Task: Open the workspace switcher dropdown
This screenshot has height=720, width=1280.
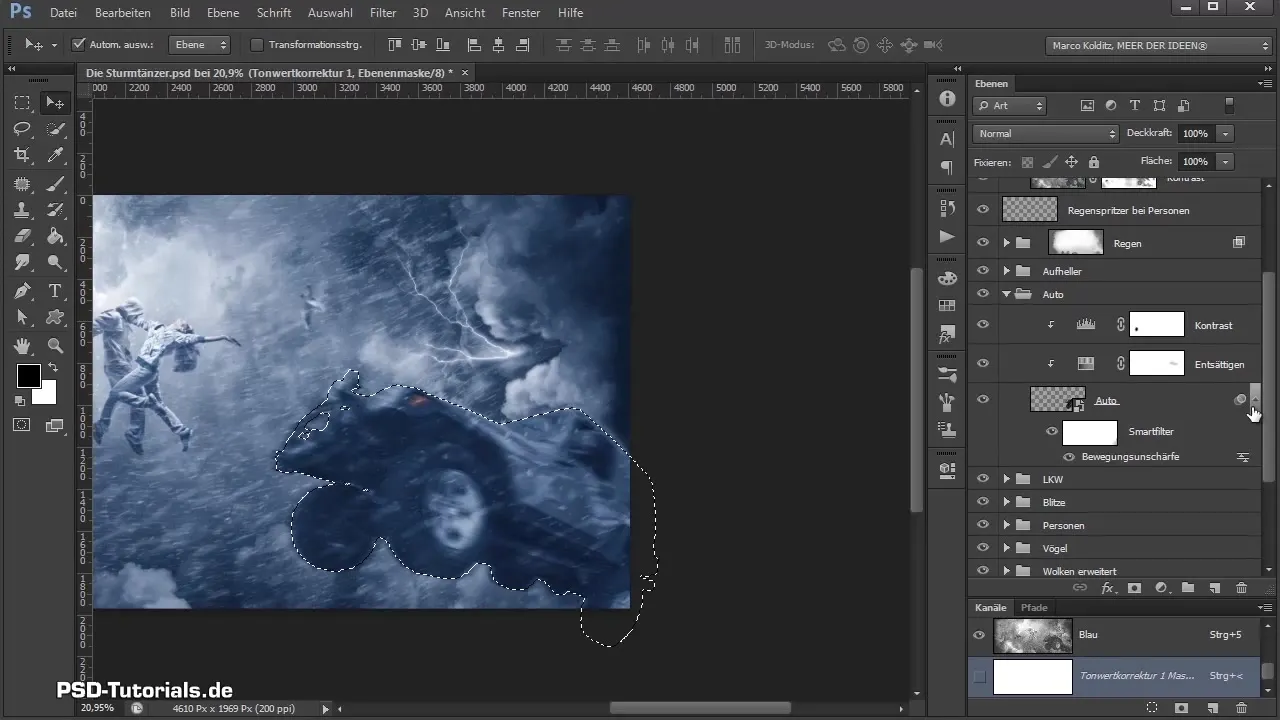Action: click(x=1158, y=45)
